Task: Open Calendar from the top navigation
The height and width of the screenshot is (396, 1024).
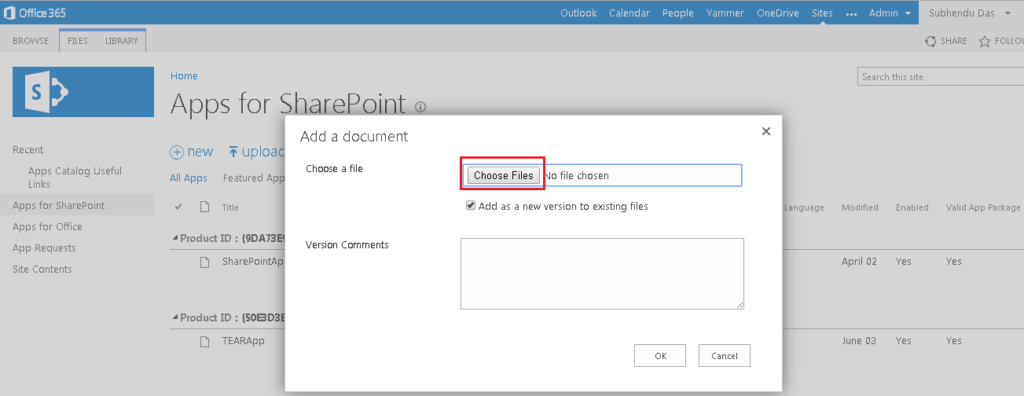Action: click(x=630, y=12)
